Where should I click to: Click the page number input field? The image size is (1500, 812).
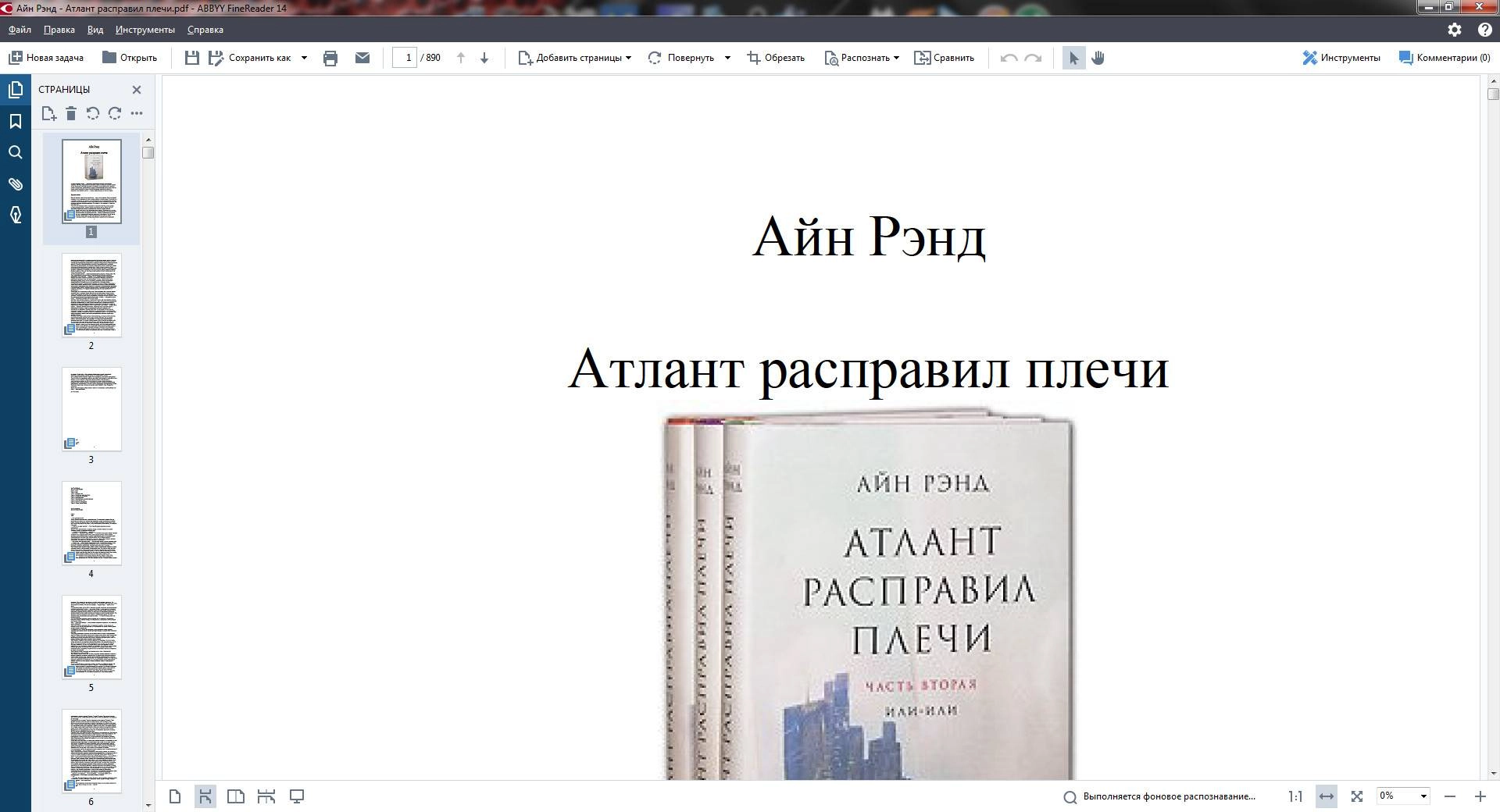[405, 58]
